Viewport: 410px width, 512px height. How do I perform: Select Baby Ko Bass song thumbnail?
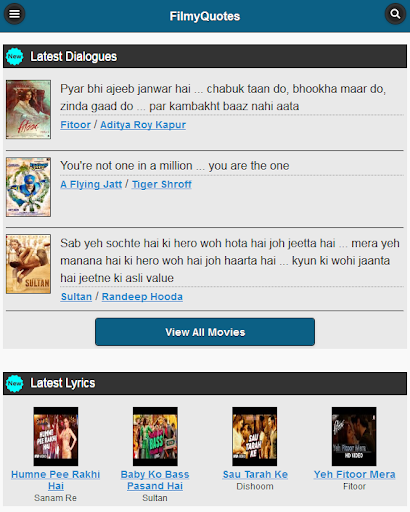click(x=155, y=436)
